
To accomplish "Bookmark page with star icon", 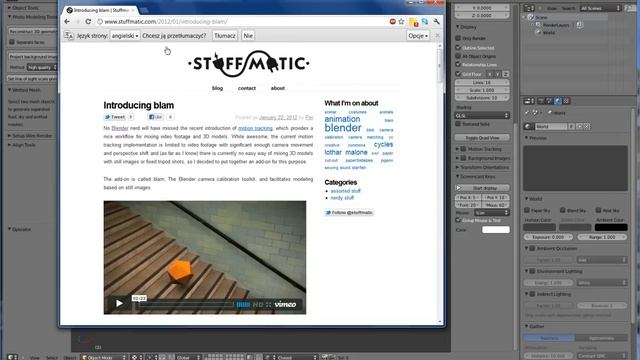I will coord(401,22).
